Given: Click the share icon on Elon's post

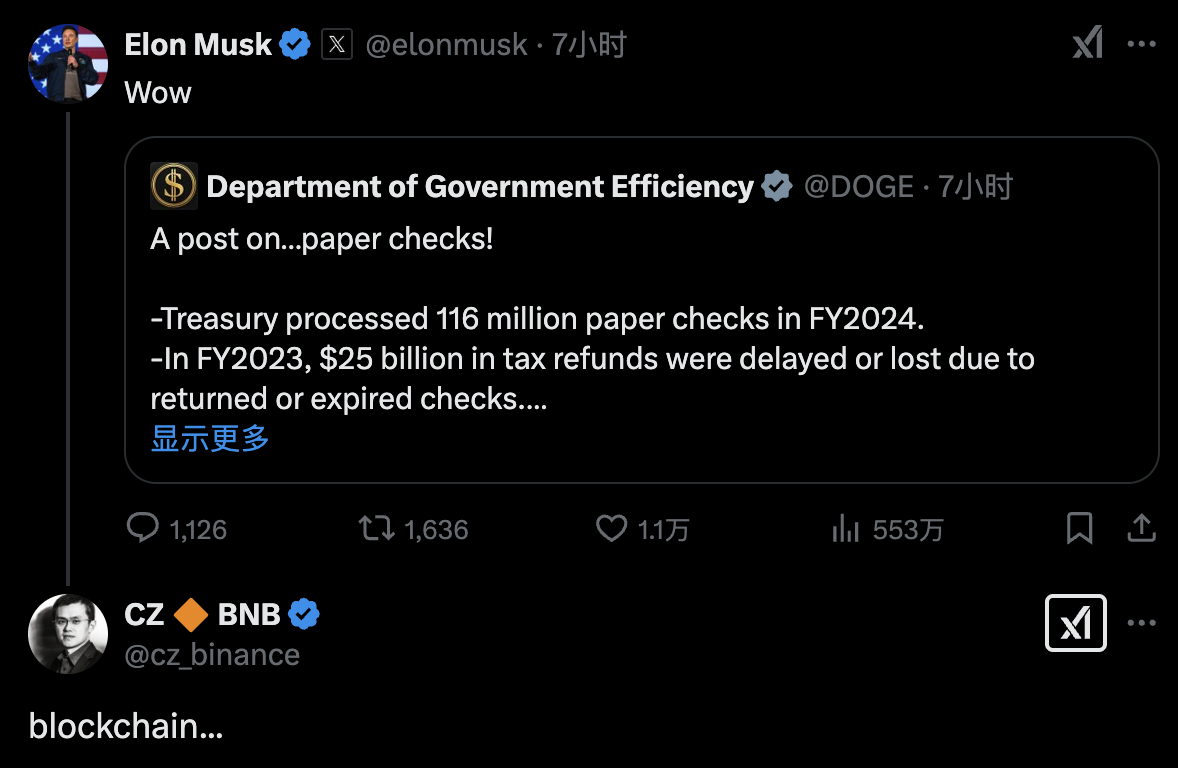Looking at the screenshot, I should [x=1141, y=528].
